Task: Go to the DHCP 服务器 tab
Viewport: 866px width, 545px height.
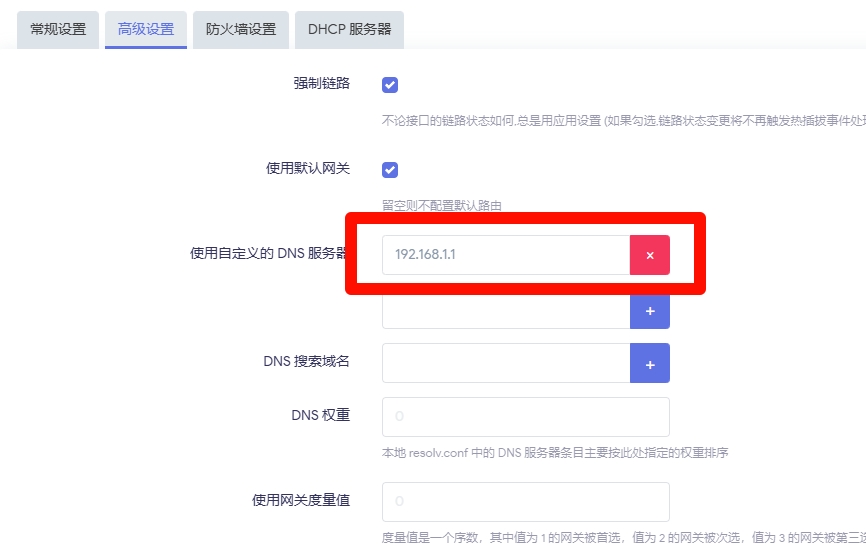Action: click(349, 30)
